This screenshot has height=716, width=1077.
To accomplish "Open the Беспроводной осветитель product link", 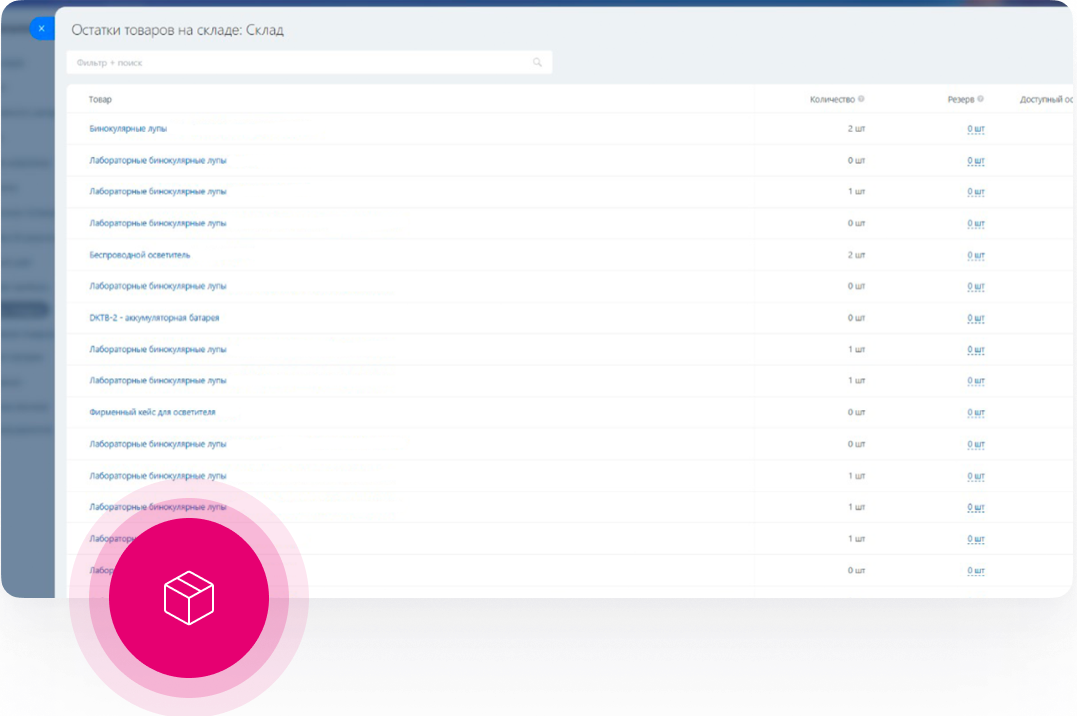I will pyautogui.click(x=139, y=255).
